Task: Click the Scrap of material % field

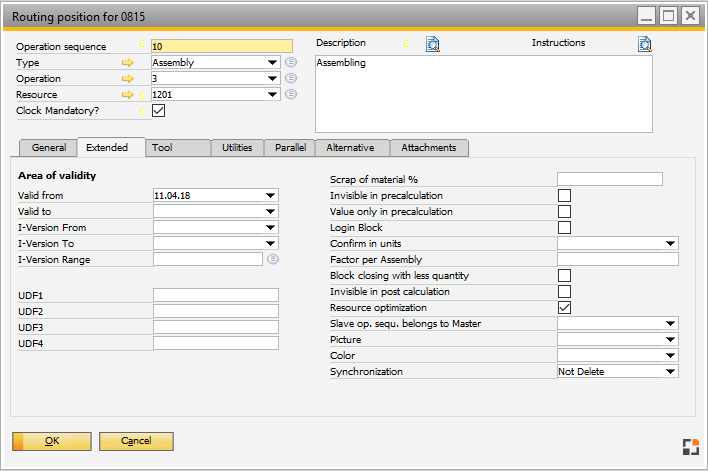Action: 609,179
